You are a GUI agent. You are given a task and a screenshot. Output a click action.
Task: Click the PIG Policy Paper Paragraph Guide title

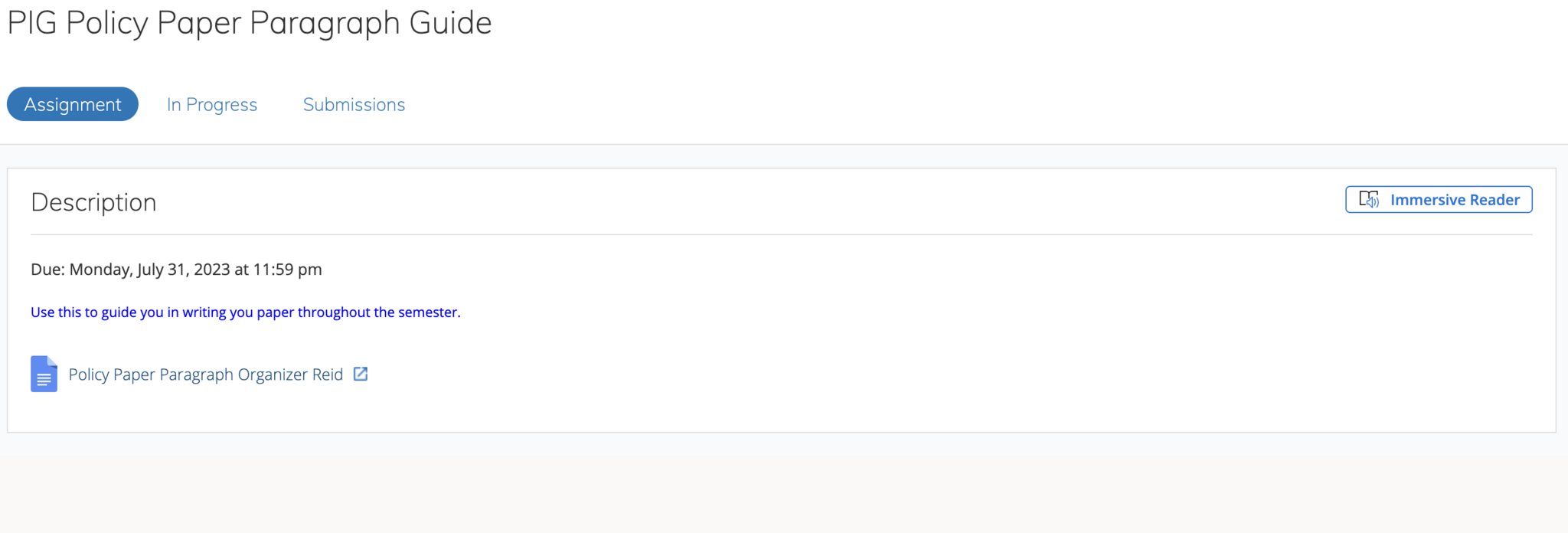pos(250,23)
